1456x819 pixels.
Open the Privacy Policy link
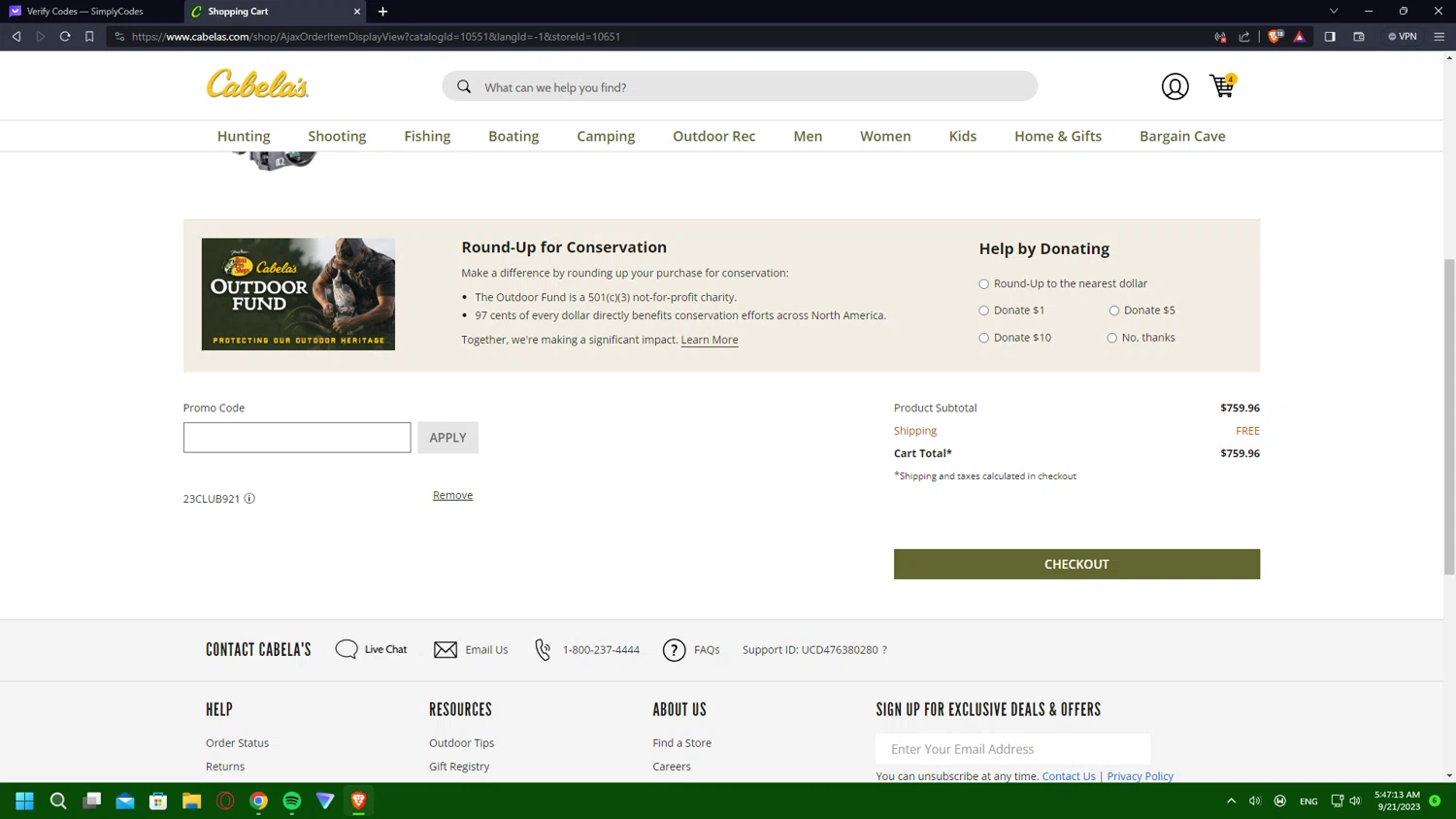pyautogui.click(x=1140, y=776)
